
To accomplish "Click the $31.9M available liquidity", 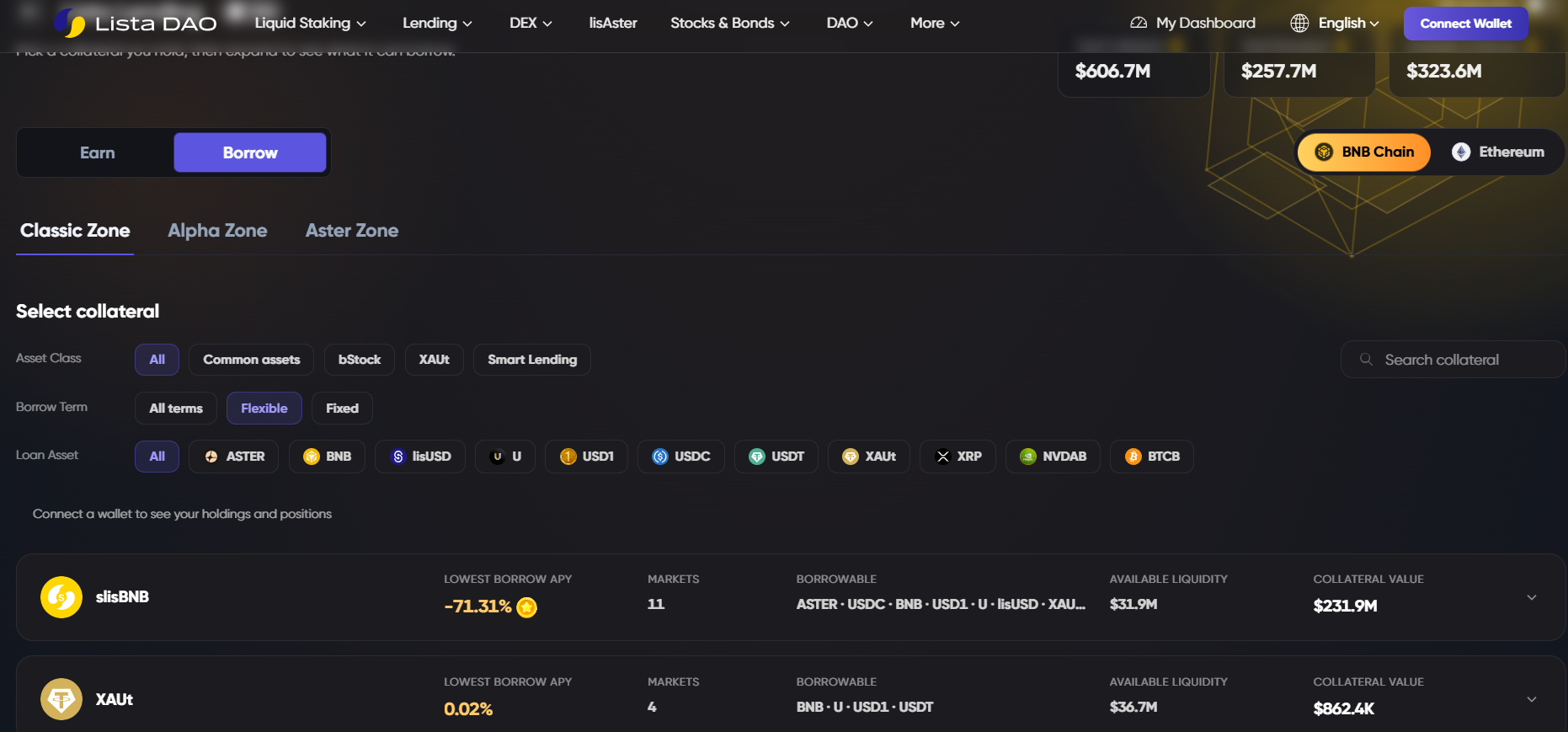I will pyautogui.click(x=1133, y=604).
